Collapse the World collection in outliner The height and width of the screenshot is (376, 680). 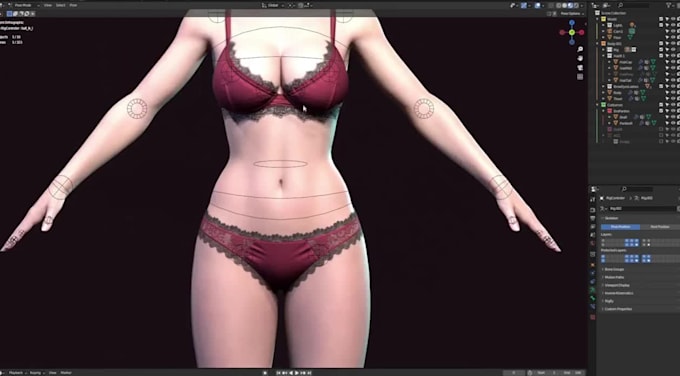point(597,19)
